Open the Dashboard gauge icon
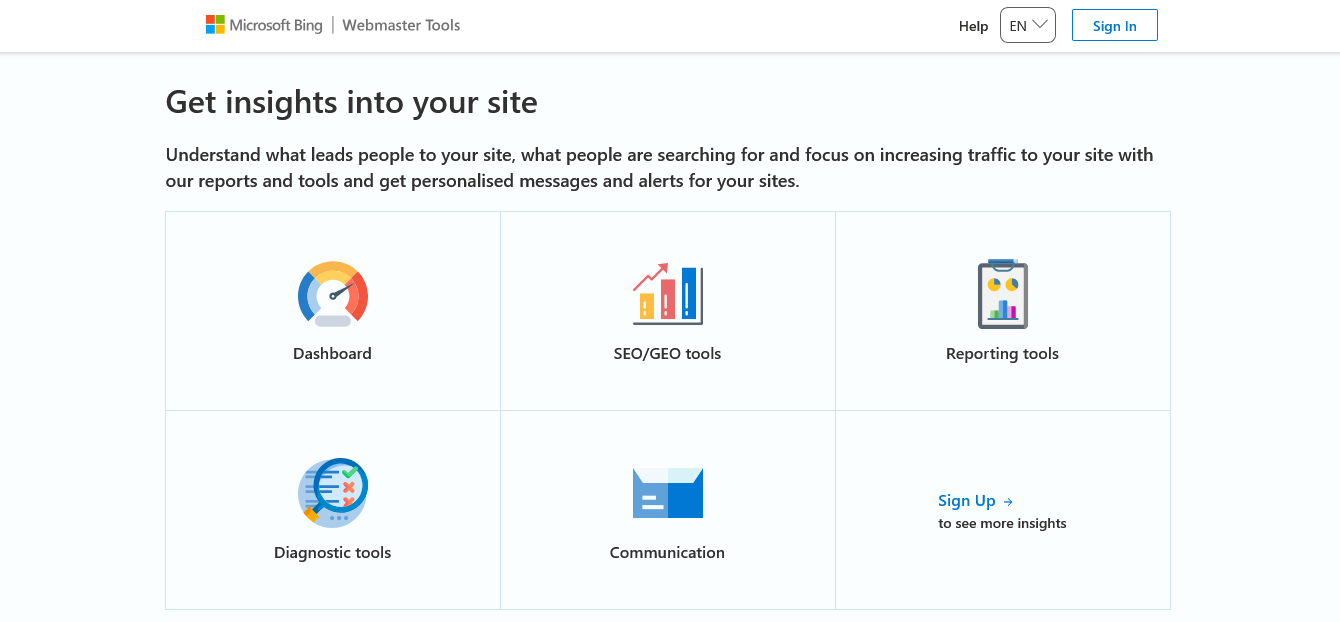The image size is (1340, 622). tap(333, 294)
